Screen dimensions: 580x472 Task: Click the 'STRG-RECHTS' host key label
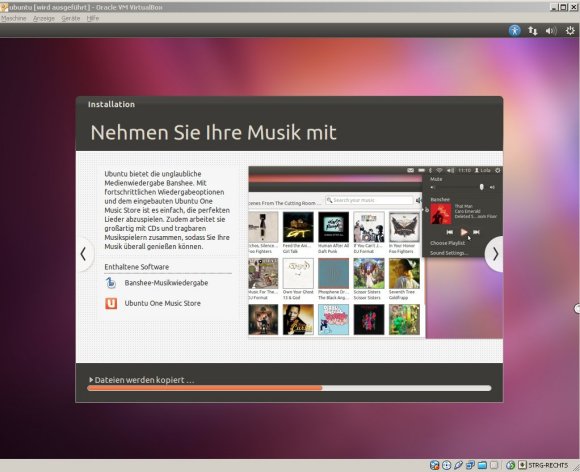coord(548,465)
